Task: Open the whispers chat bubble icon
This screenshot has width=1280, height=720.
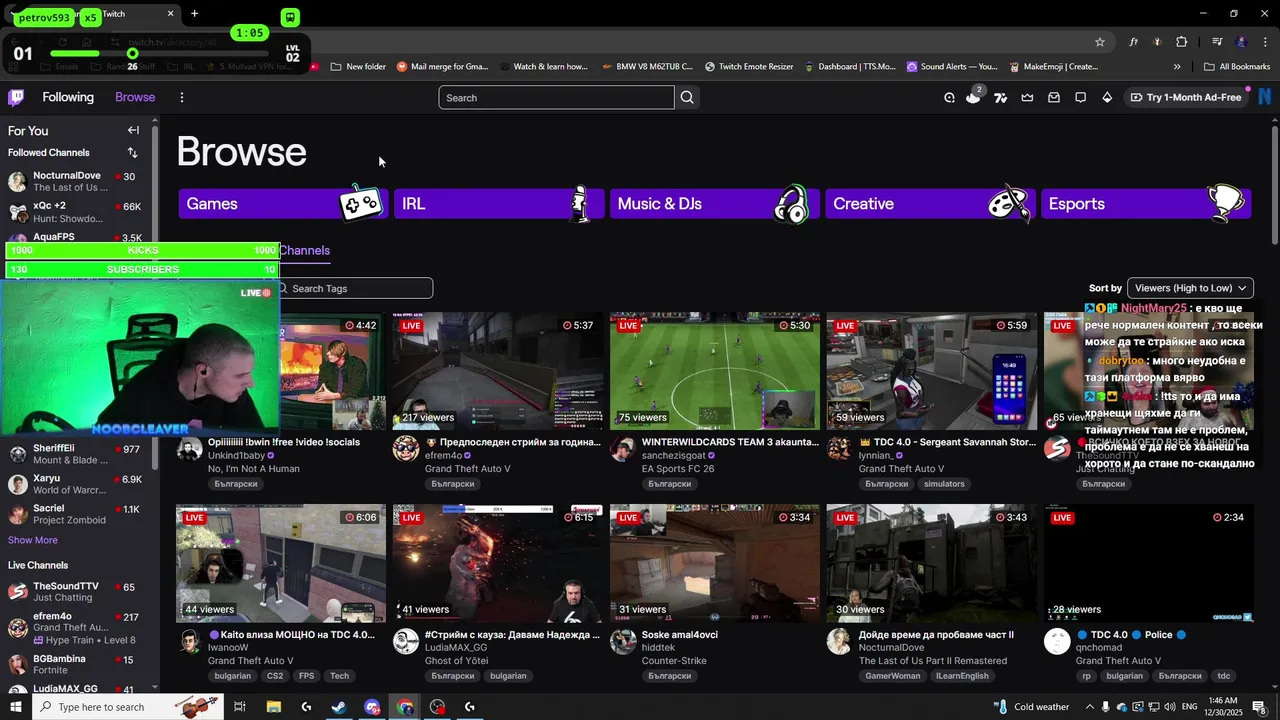Action: click(1080, 97)
